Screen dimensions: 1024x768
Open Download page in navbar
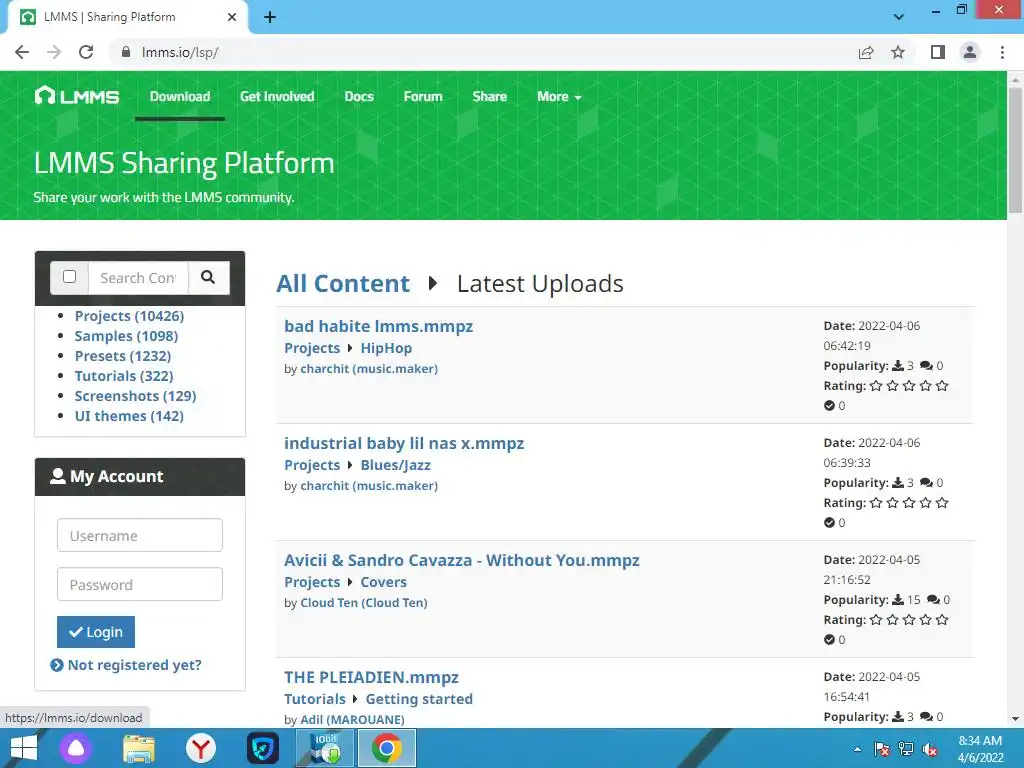(180, 97)
